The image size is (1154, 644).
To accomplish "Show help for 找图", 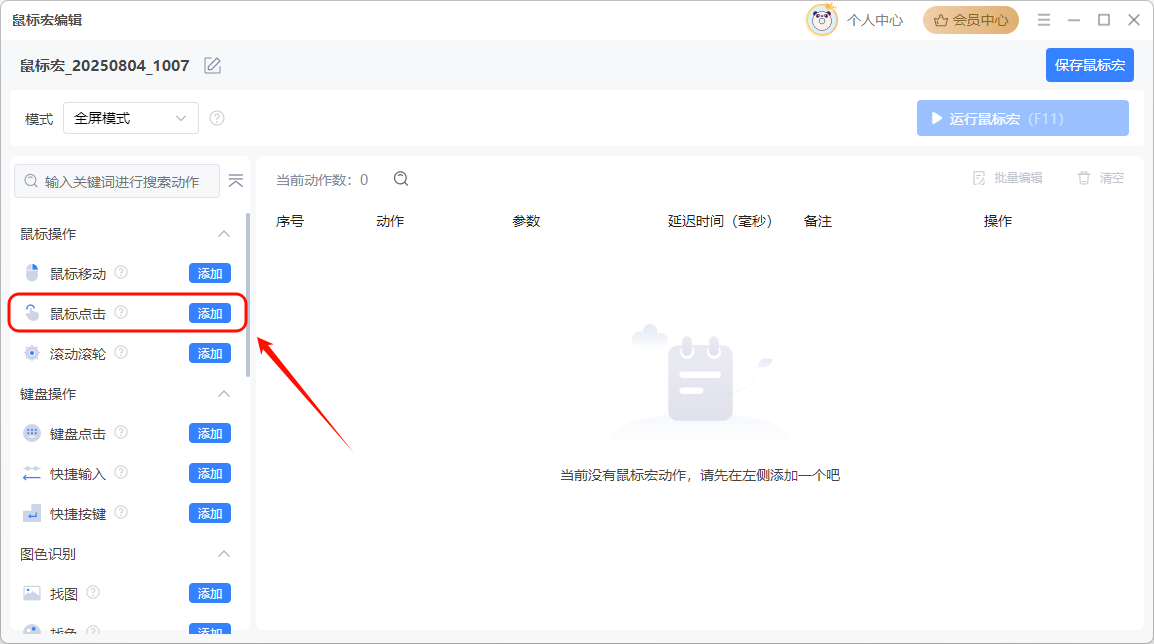I will pos(93,592).
